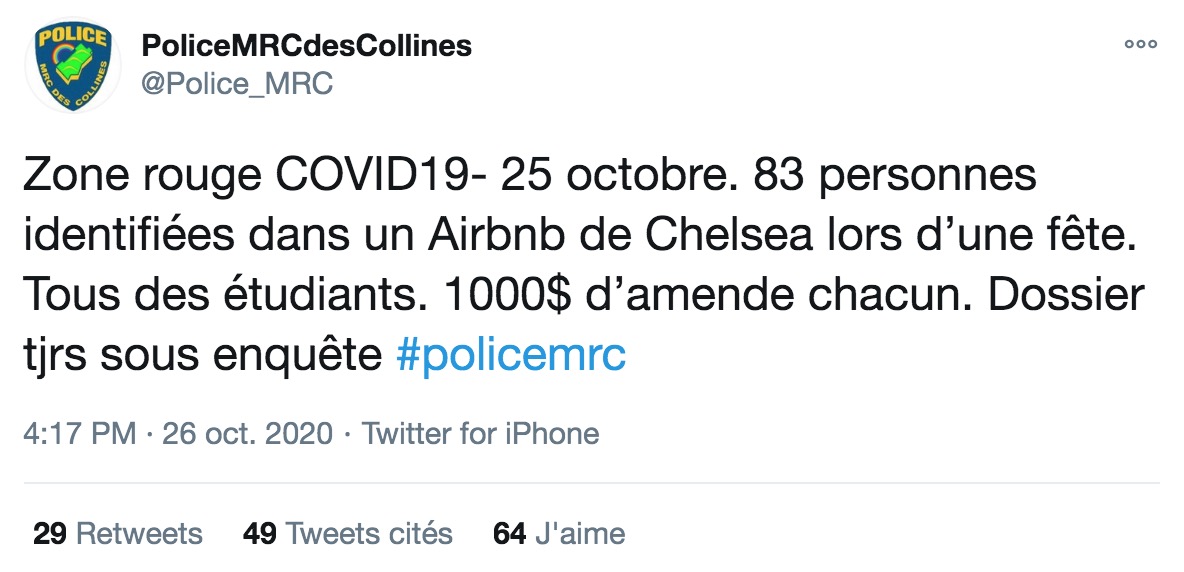This screenshot has height=572, width=1184.
Task: View the 49 Tweets cités list
Action: (x=347, y=534)
